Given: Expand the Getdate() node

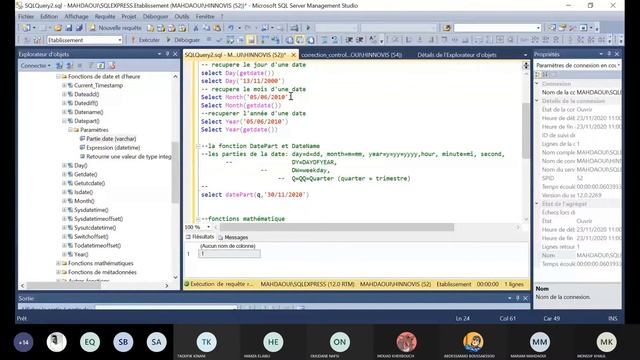Looking at the screenshot, I should [x=64, y=174].
